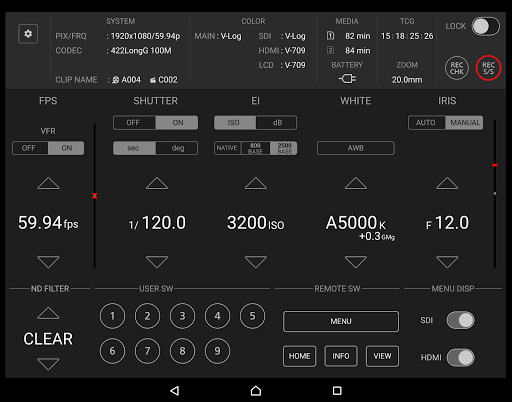This screenshot has width=512, height=402.
Task: Select USER SW button 9
Action: point(217,351)
